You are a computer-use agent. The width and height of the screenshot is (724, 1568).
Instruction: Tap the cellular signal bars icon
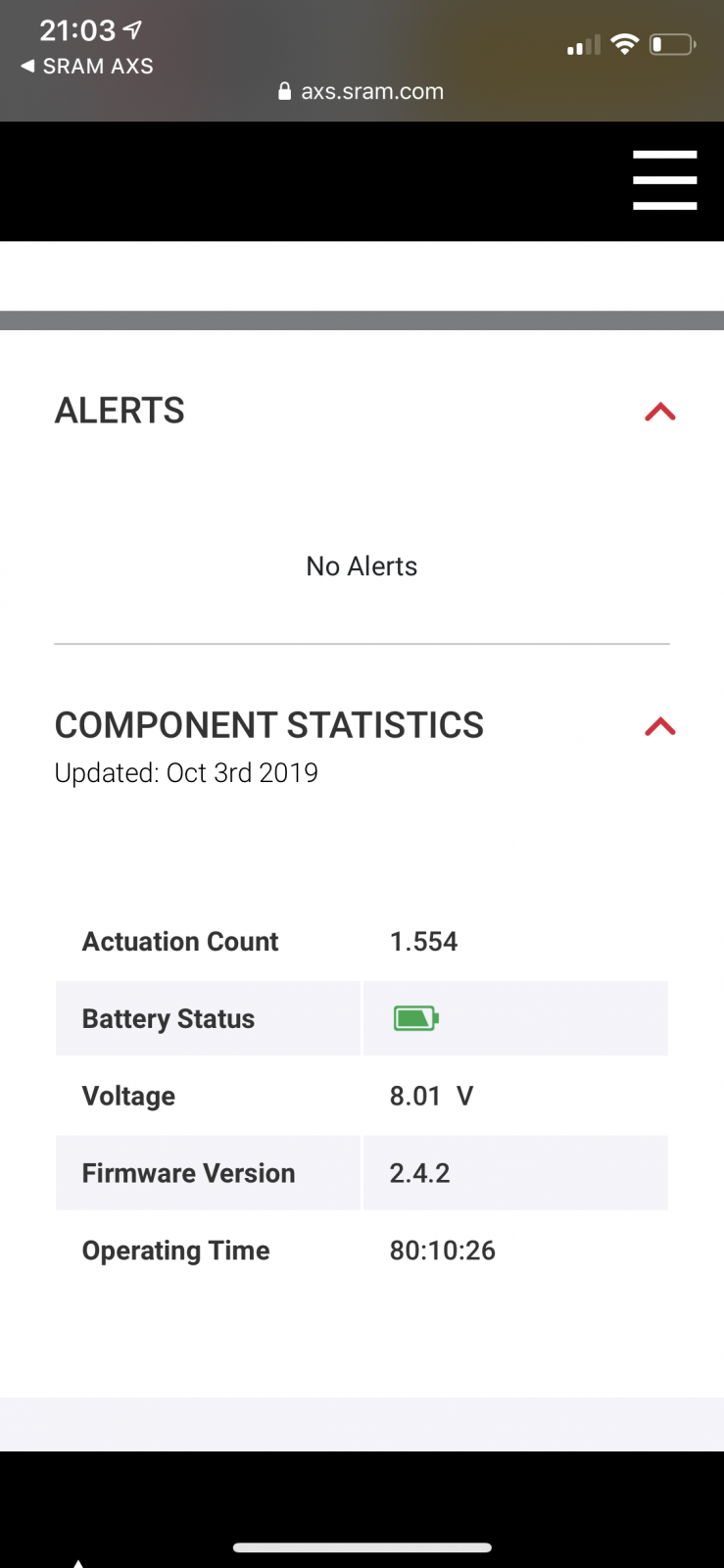coord(583,46)
